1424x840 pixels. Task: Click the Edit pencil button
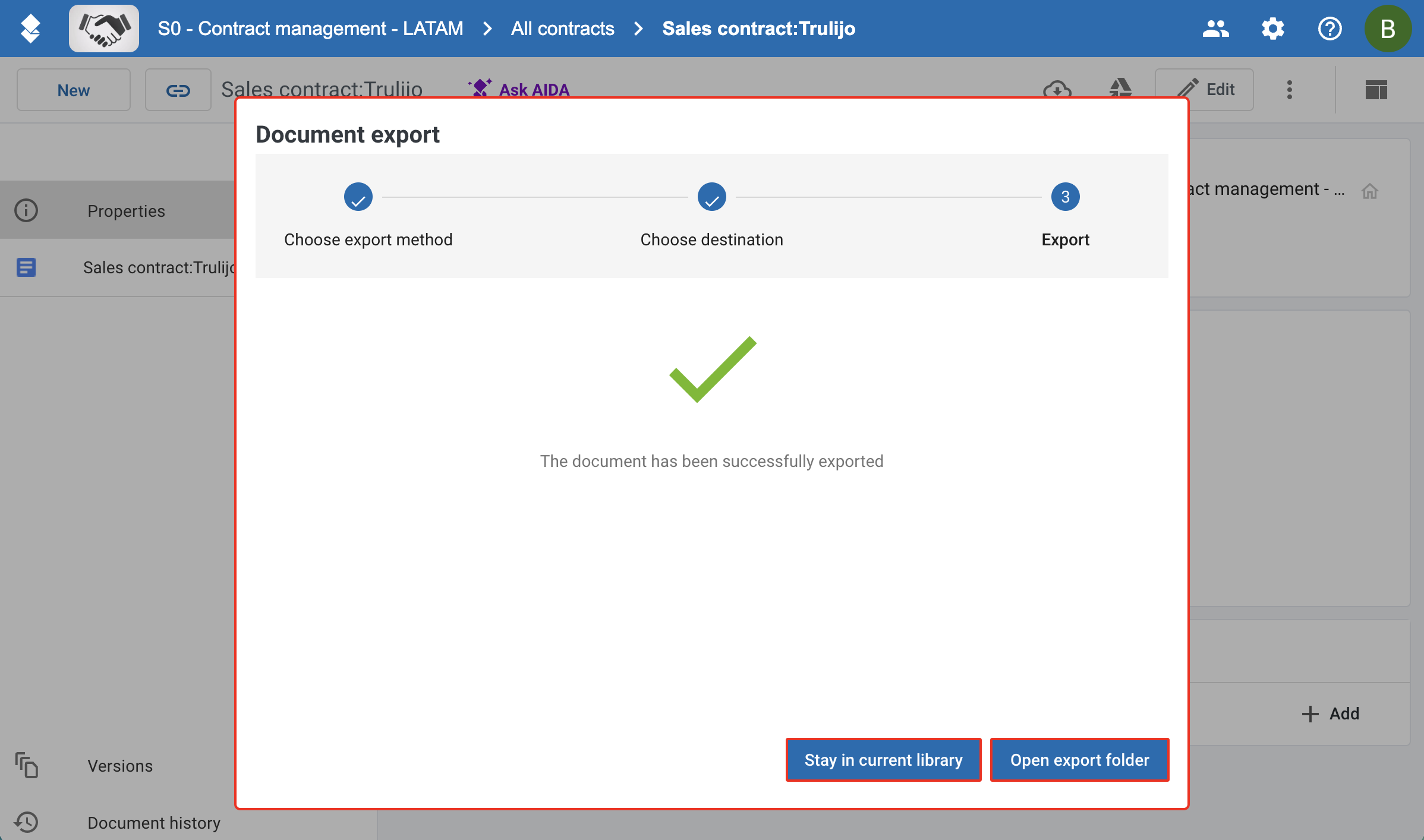tap(1204, 90)
